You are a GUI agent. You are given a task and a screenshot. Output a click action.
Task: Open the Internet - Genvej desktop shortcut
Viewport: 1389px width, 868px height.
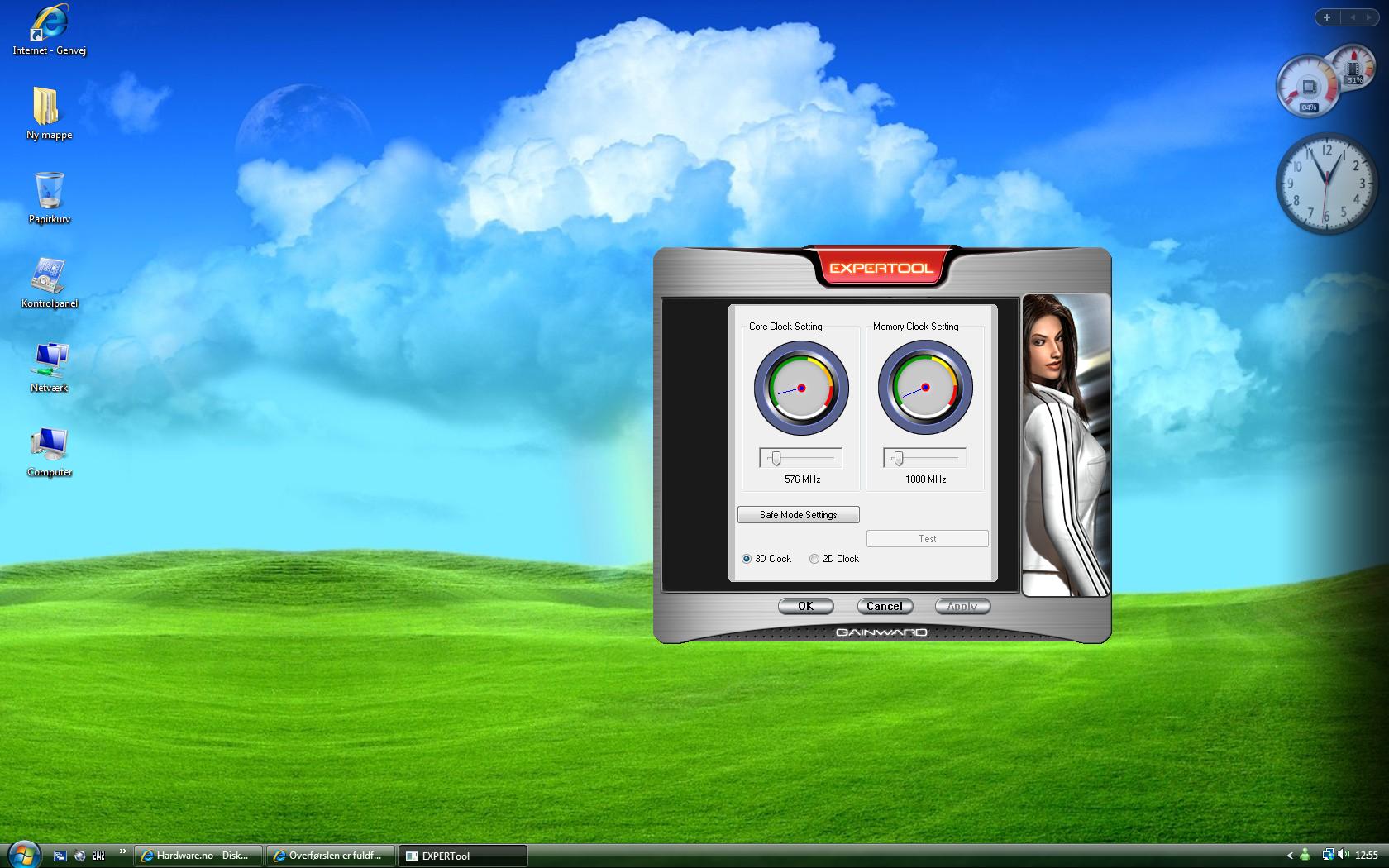[x=49, y=31]
